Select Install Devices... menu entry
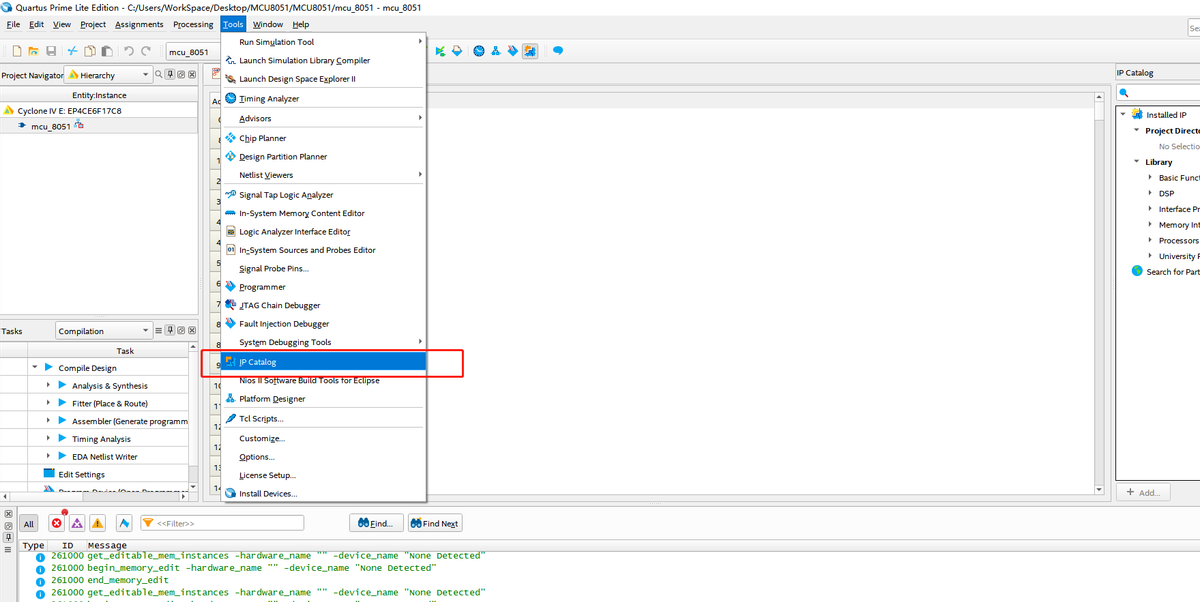This screenshot has height=602, width=1200. coord(324,493)
